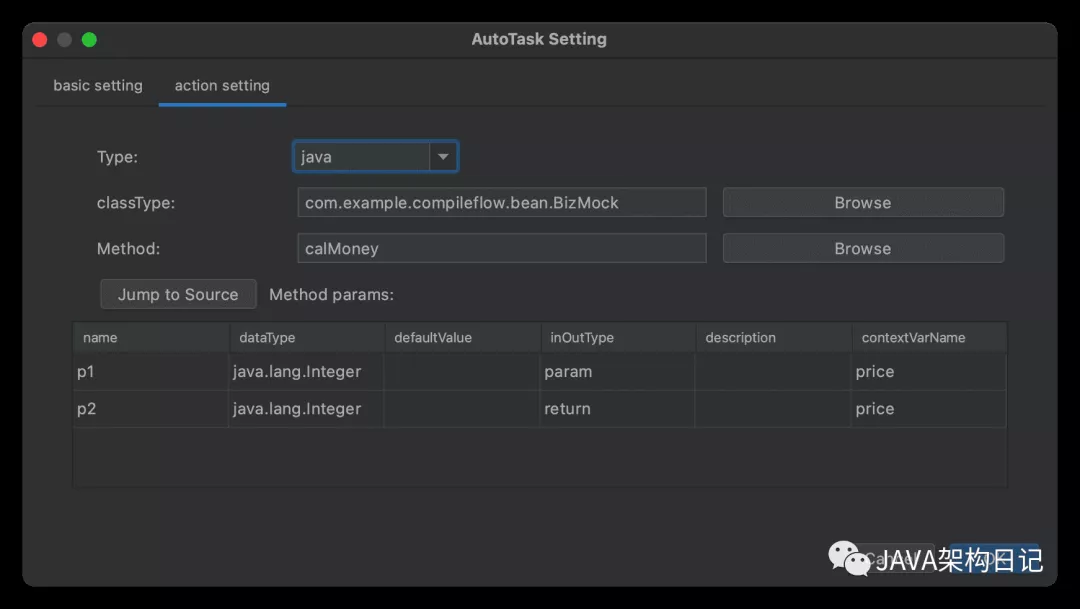This screenshot has height=609, width=1080.
Task: Click the classType text field
Action: [501, 203]
